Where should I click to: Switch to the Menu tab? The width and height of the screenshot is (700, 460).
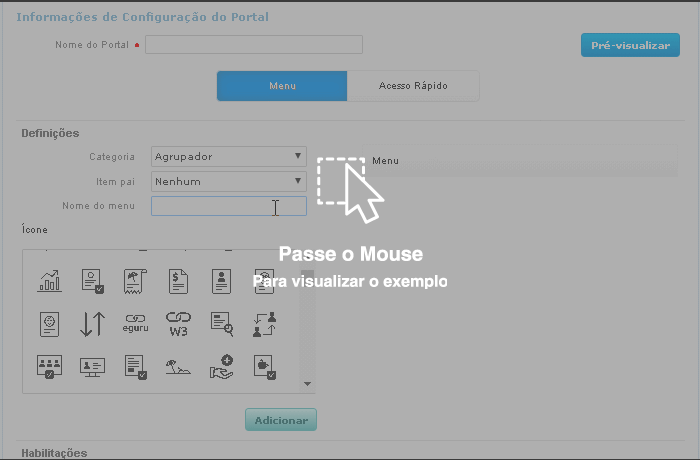pos(282,86)
